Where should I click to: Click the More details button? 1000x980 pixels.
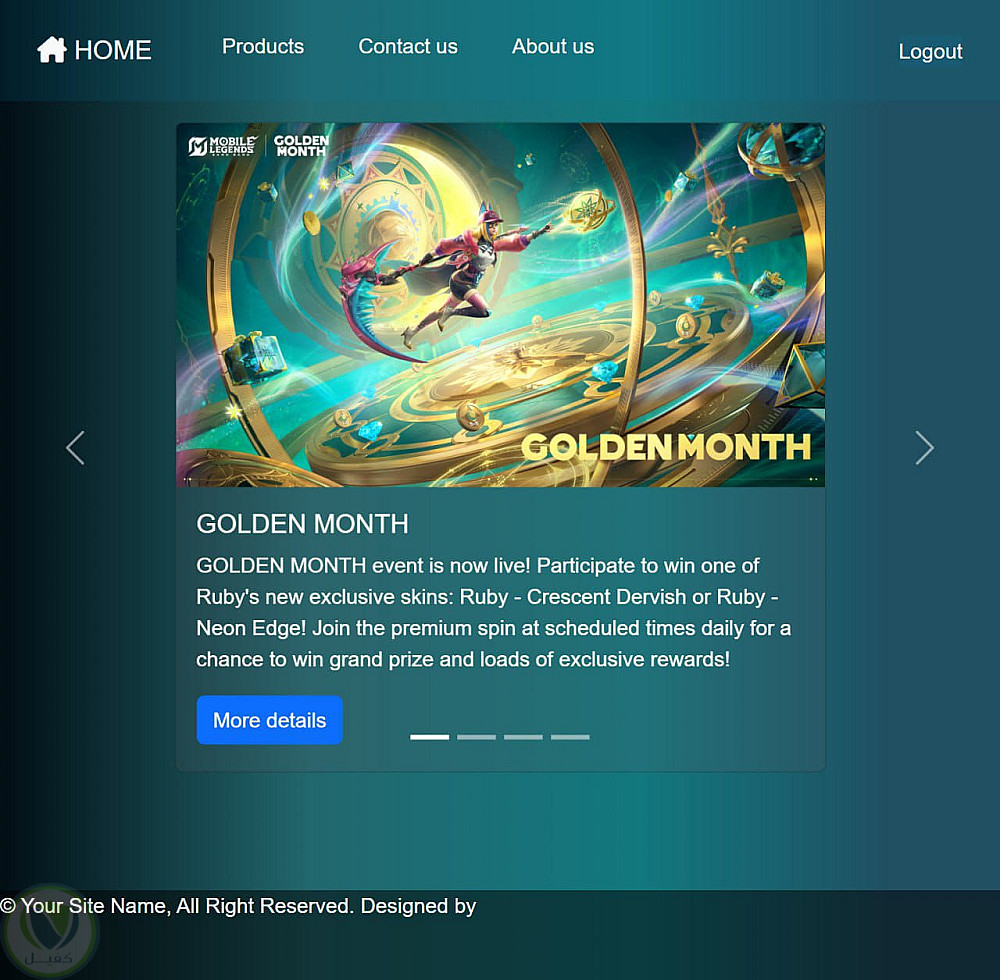click(x=270, y=720)
